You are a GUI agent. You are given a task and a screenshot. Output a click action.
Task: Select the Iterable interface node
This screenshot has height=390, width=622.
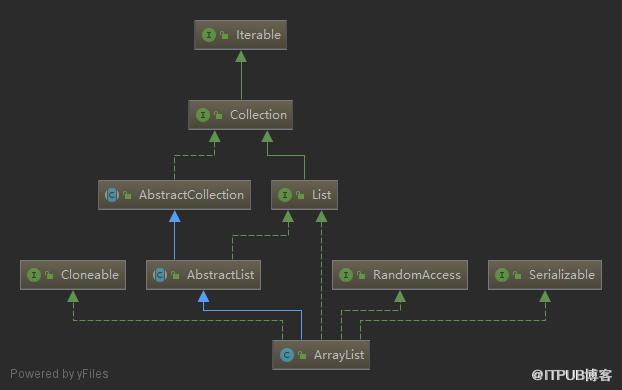tap(240, 35)
